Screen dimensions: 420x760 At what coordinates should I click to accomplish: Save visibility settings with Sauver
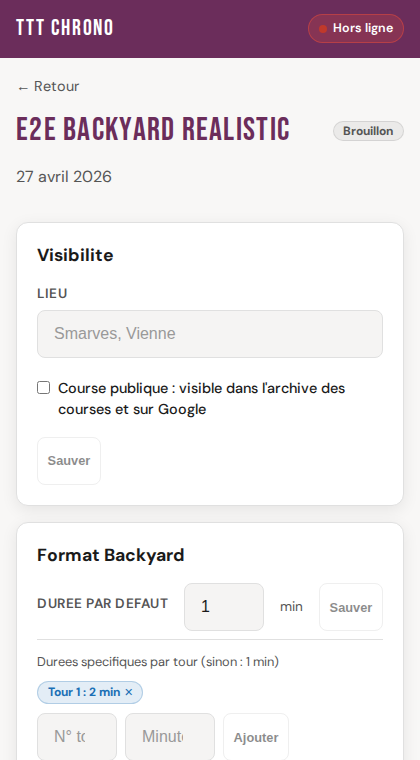point(69,461)
